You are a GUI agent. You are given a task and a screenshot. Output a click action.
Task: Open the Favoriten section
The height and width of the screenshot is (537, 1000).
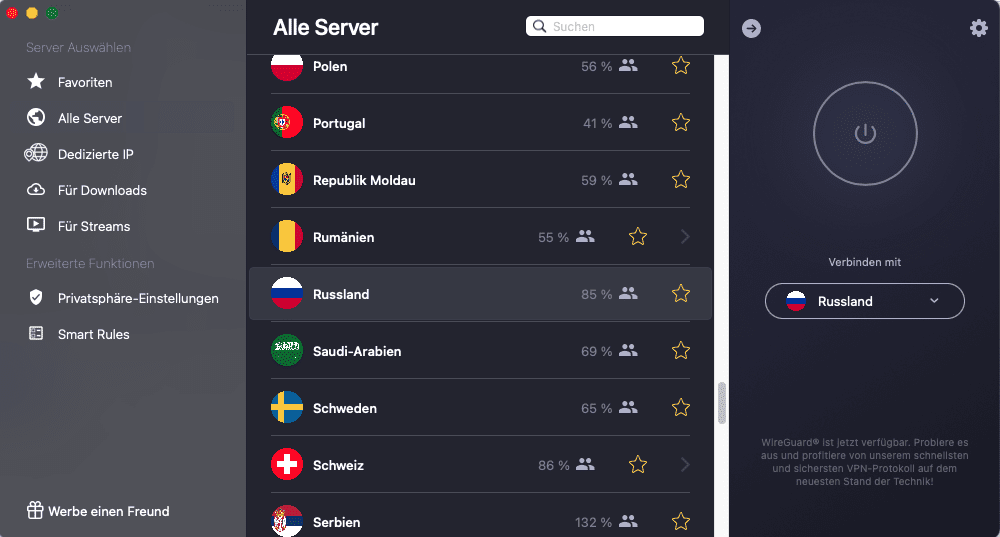(84, 82)
